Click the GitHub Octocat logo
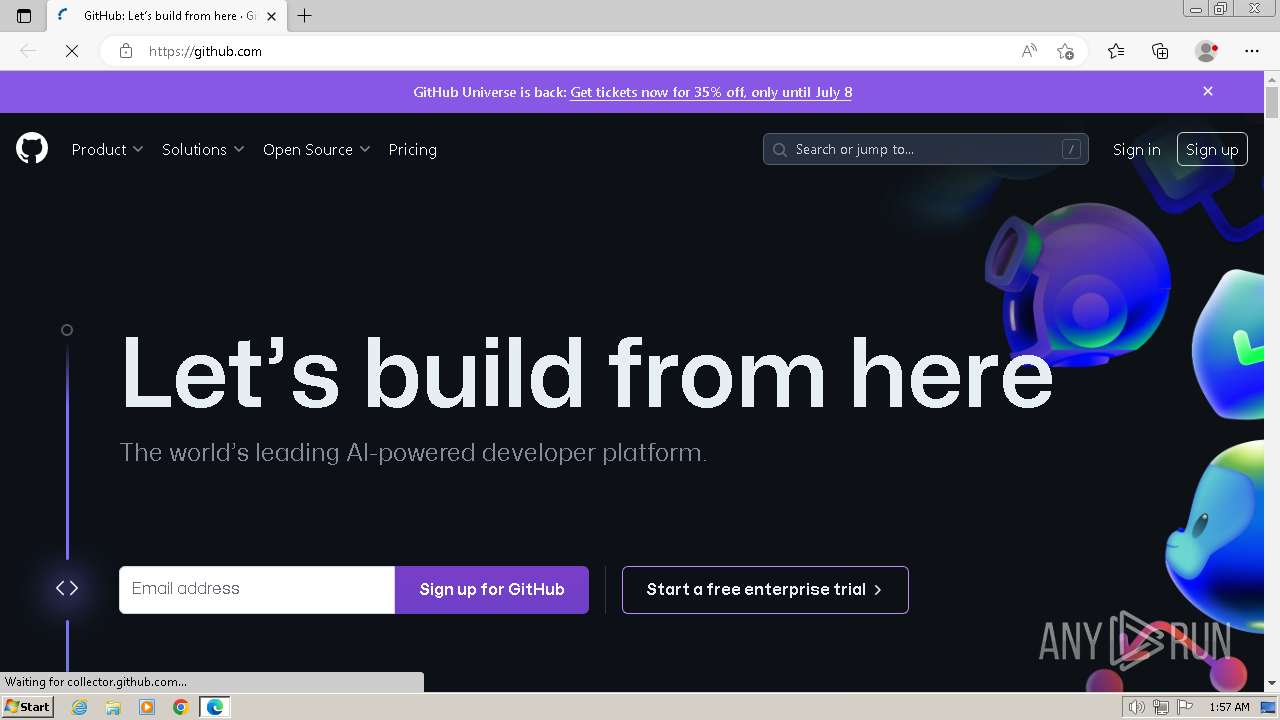The image size is (1280, 720). click(x=32, y=149)
